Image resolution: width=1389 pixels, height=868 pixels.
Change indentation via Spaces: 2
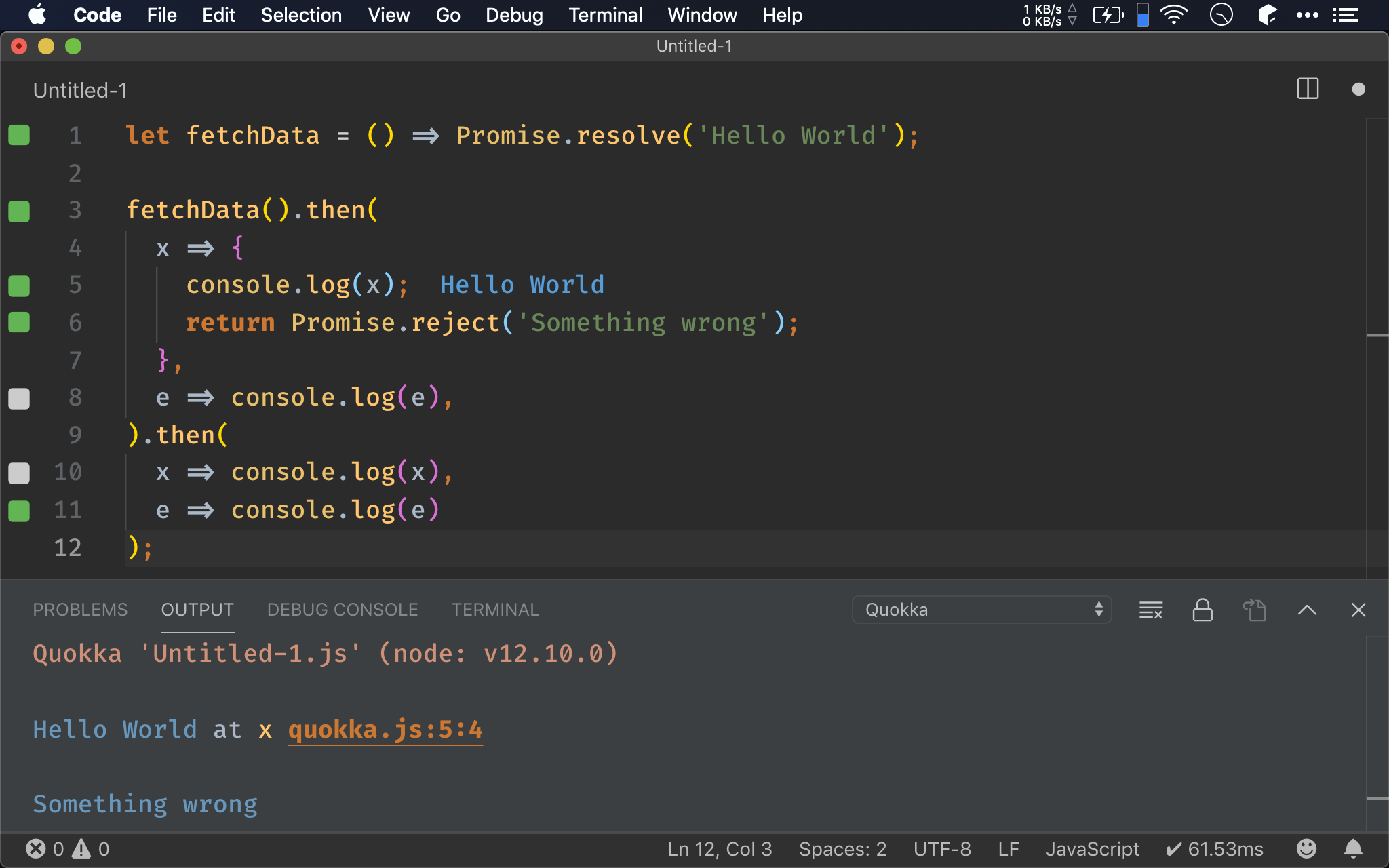842,848
